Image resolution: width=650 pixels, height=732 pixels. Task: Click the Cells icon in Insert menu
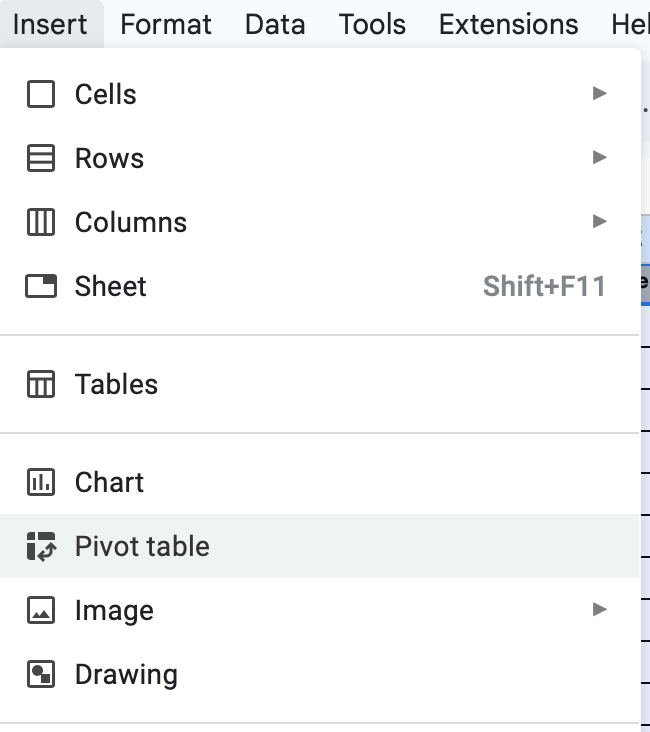point(41,95)
